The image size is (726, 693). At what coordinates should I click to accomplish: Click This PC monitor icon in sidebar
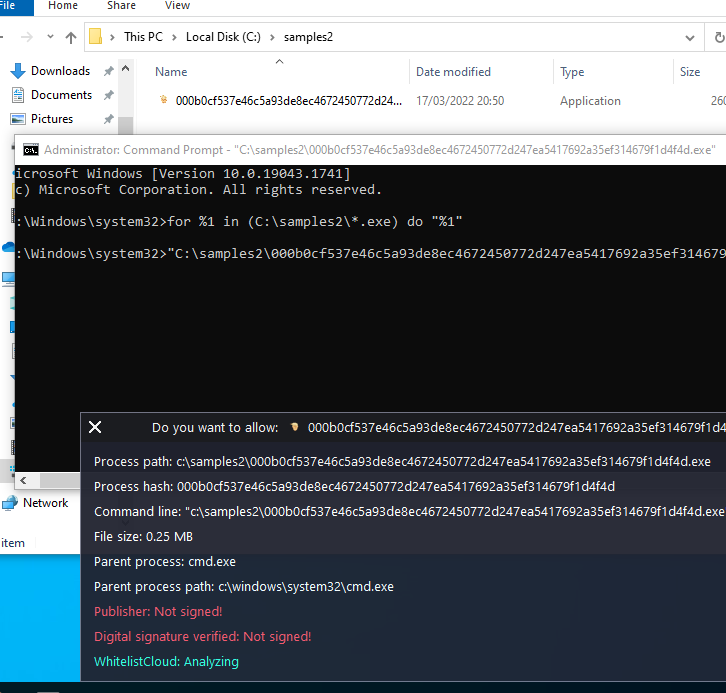tap(8, 279)
